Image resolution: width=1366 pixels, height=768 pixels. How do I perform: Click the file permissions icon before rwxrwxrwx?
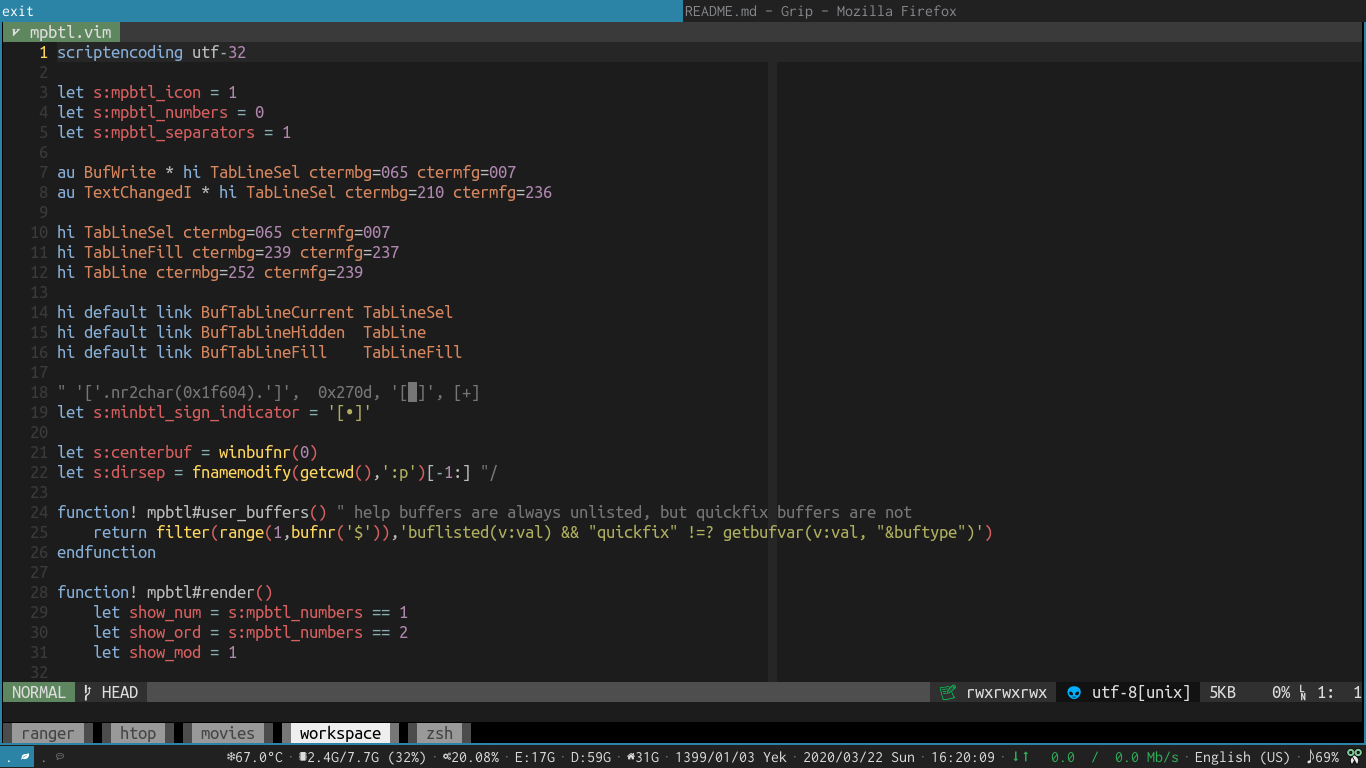[x=948, y=692]
